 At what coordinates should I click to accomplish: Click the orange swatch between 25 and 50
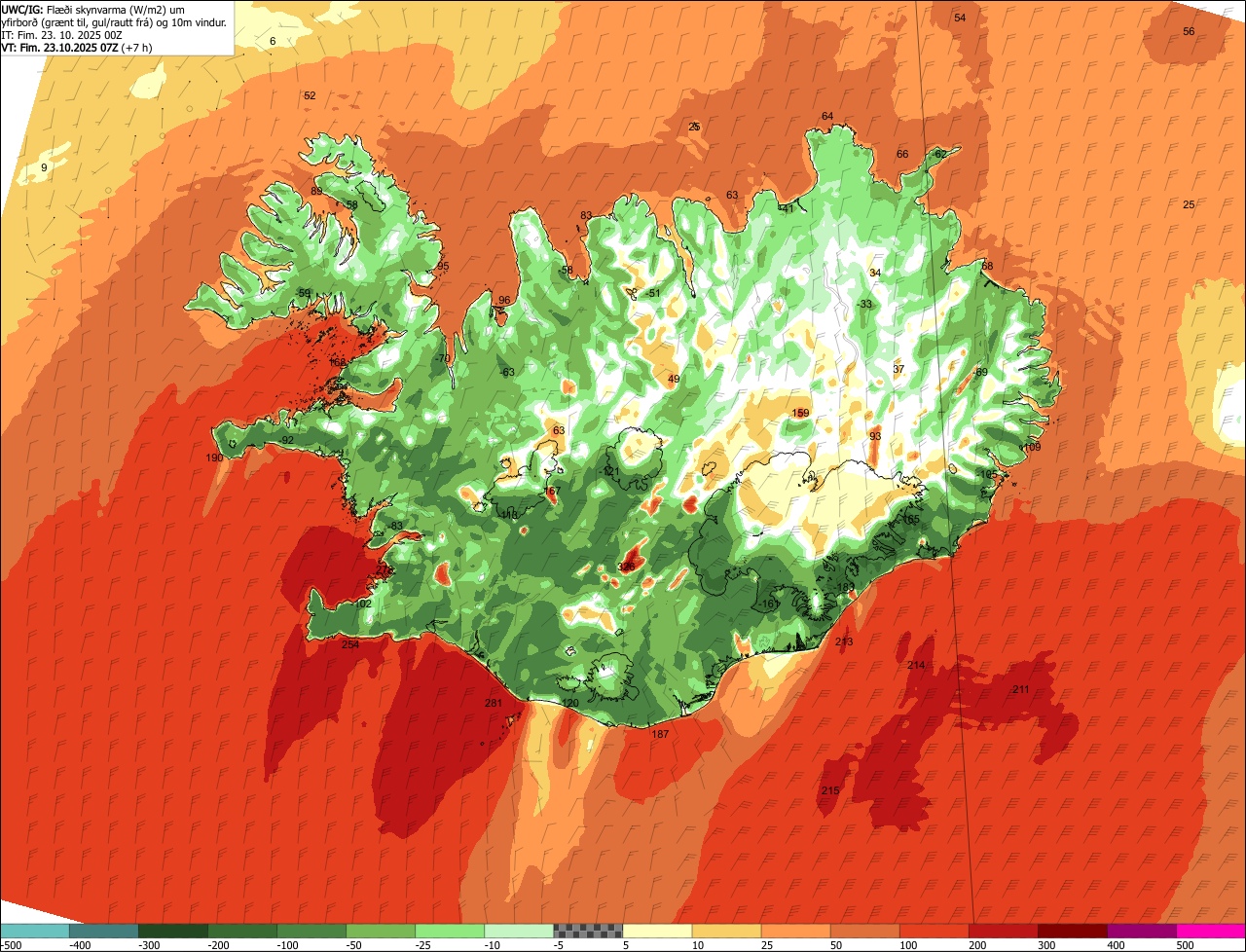point(795,931)
